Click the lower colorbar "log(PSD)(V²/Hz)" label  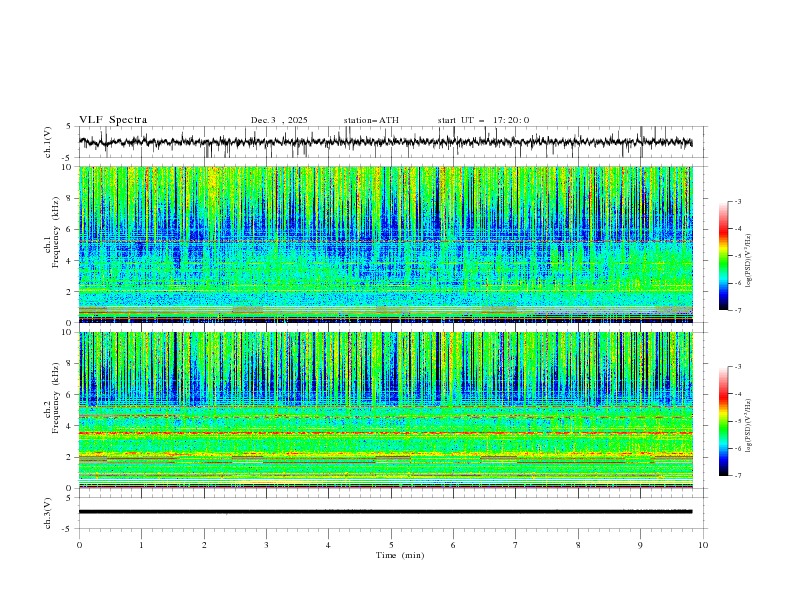click(749, 426)
